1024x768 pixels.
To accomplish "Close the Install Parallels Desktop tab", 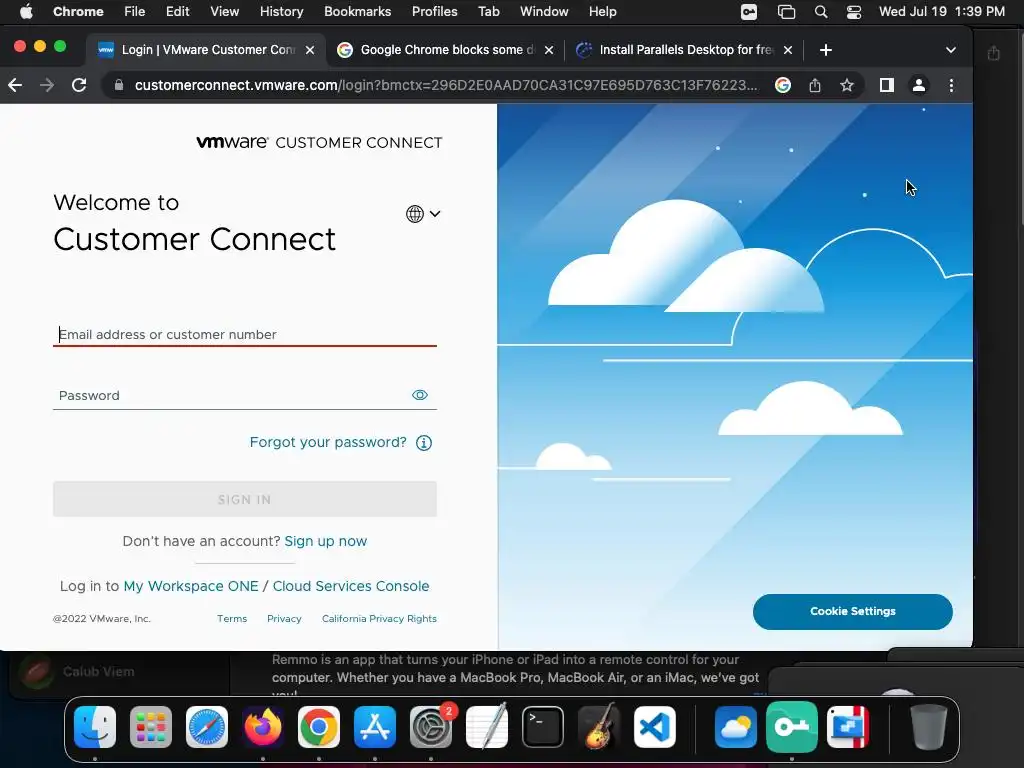I will tap(788, 50).
